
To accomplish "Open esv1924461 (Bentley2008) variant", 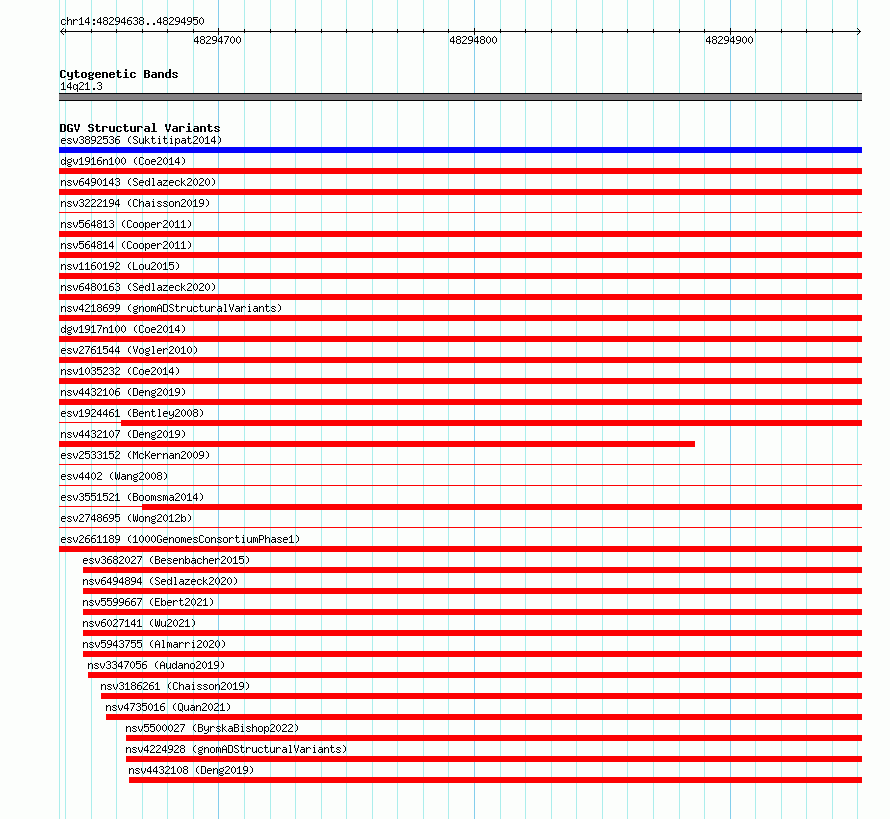I will point(132,413).
